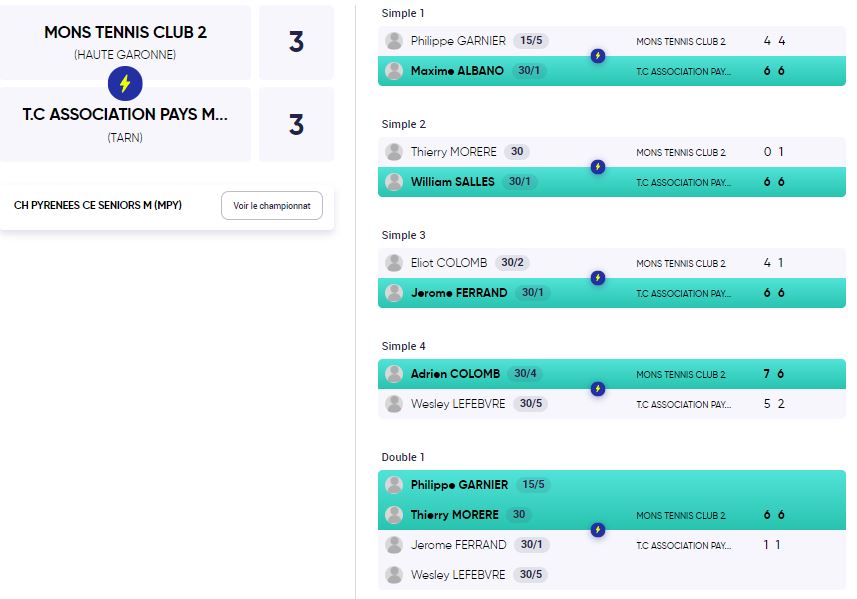Click Wesley LEFEBVRE's avatar in Double 1
The height and width of the screenshot is (599, 857).
[394, 574]
